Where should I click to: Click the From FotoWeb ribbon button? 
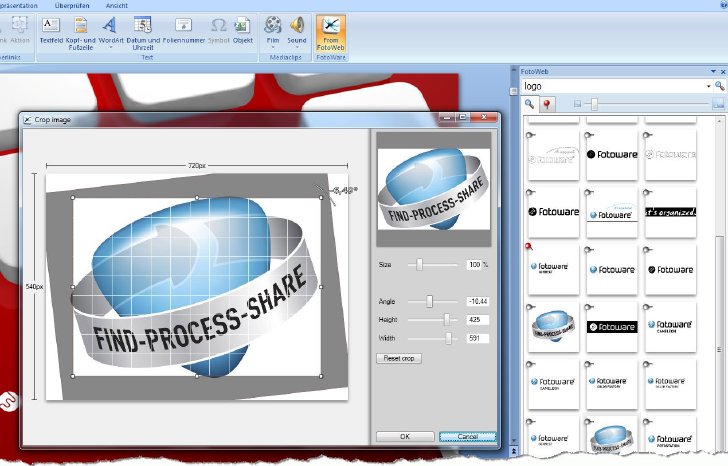pos(331,33)
